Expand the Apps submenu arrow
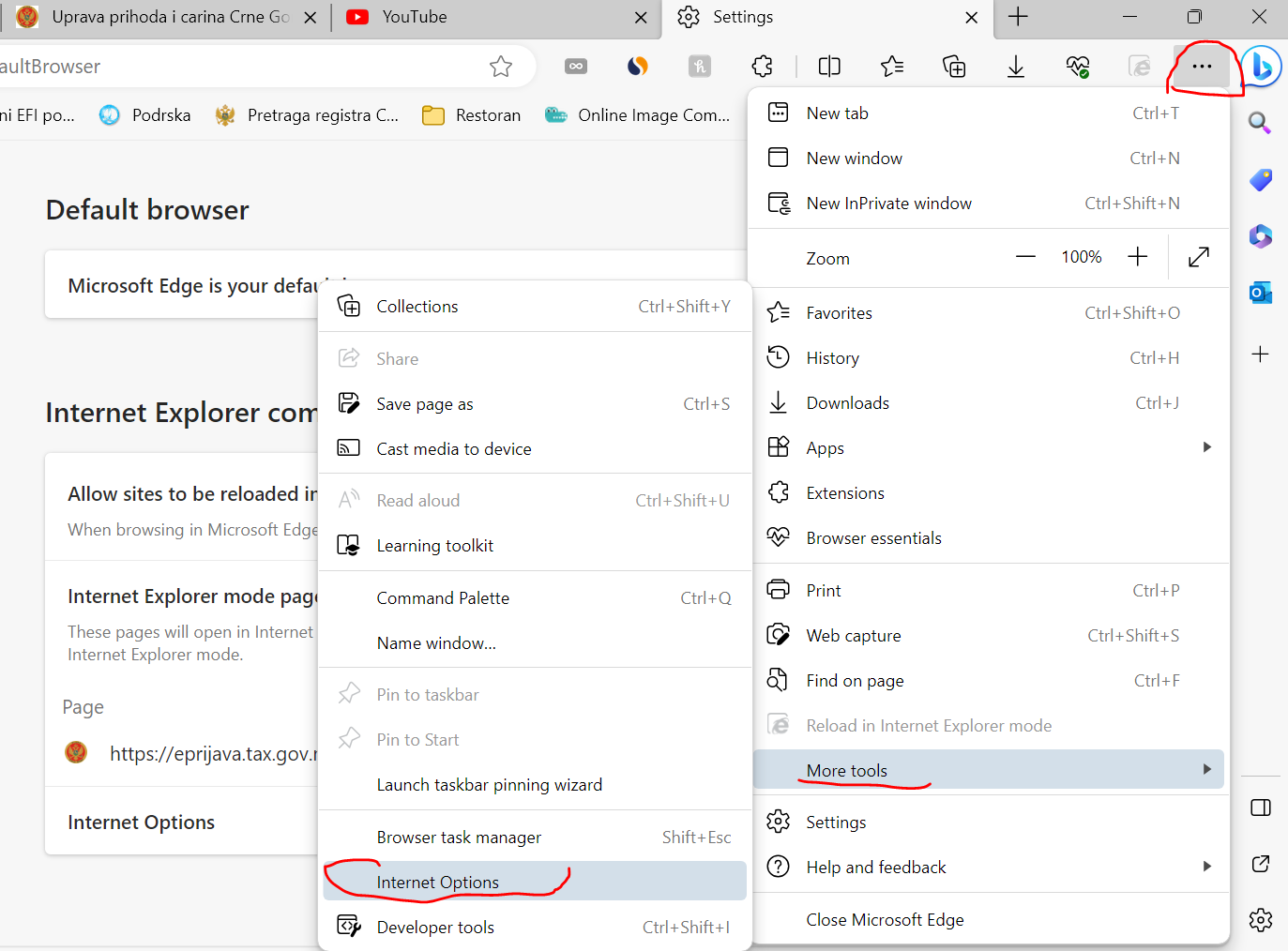This screenshot has width=1288, height=951. [1207, 447]
